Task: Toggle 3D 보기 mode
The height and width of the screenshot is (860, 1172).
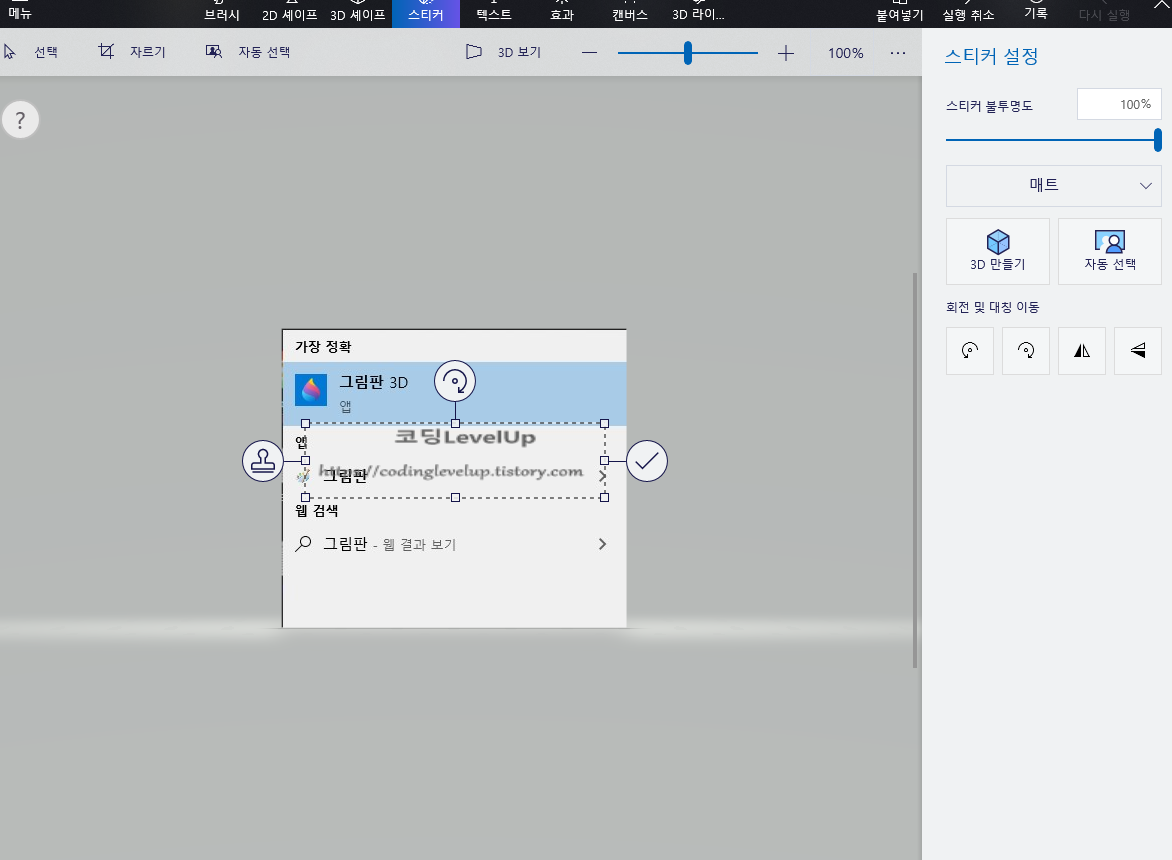Action: 503,52
